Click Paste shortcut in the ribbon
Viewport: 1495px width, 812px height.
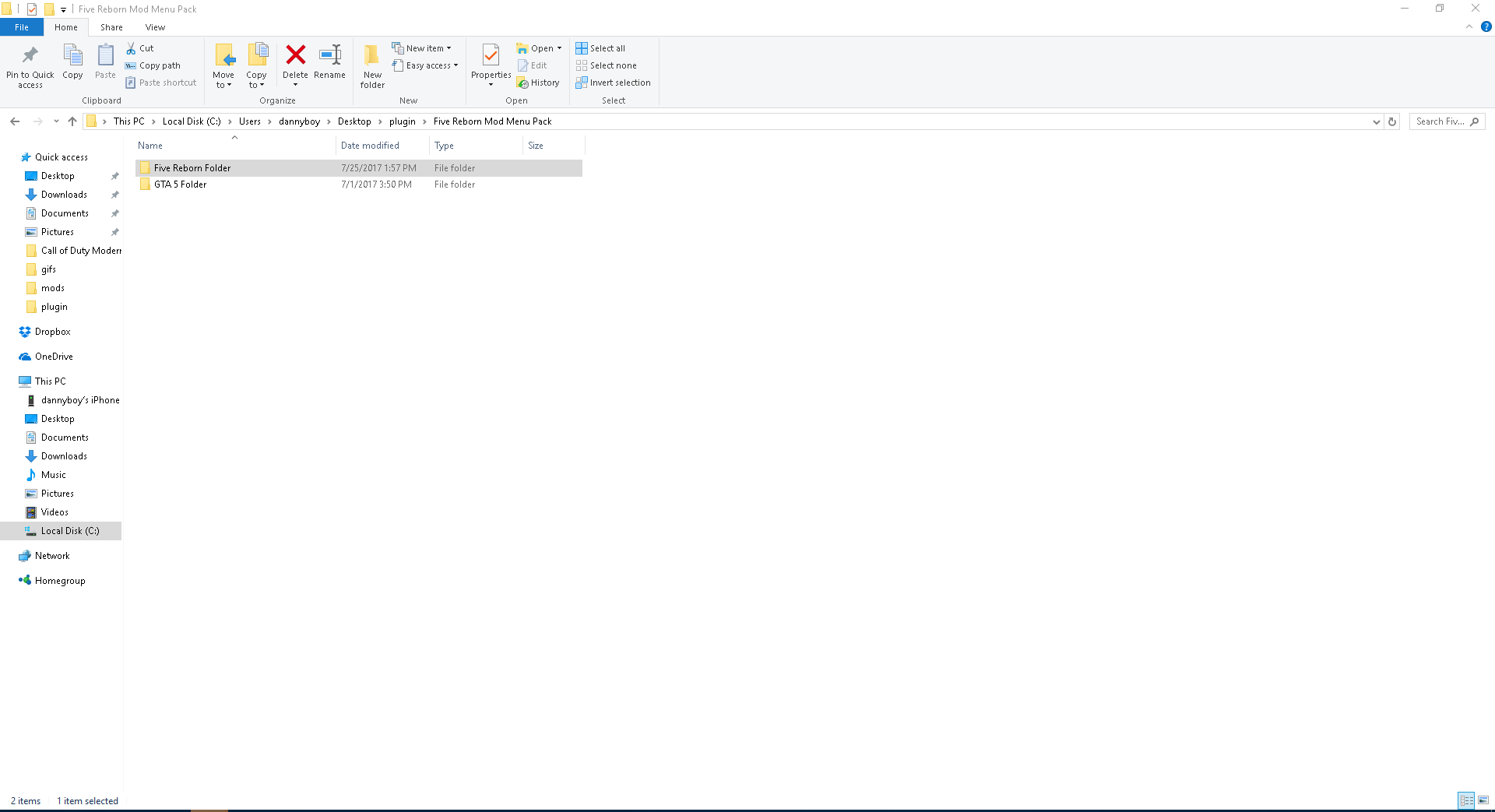[160, 83]
